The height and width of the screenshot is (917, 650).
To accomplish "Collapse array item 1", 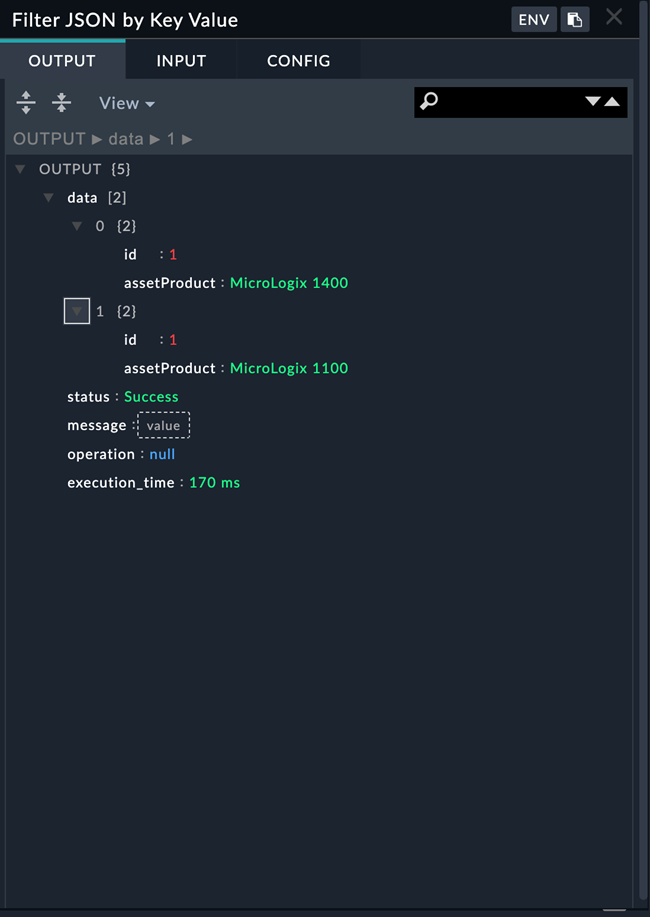I will (77, 312).
